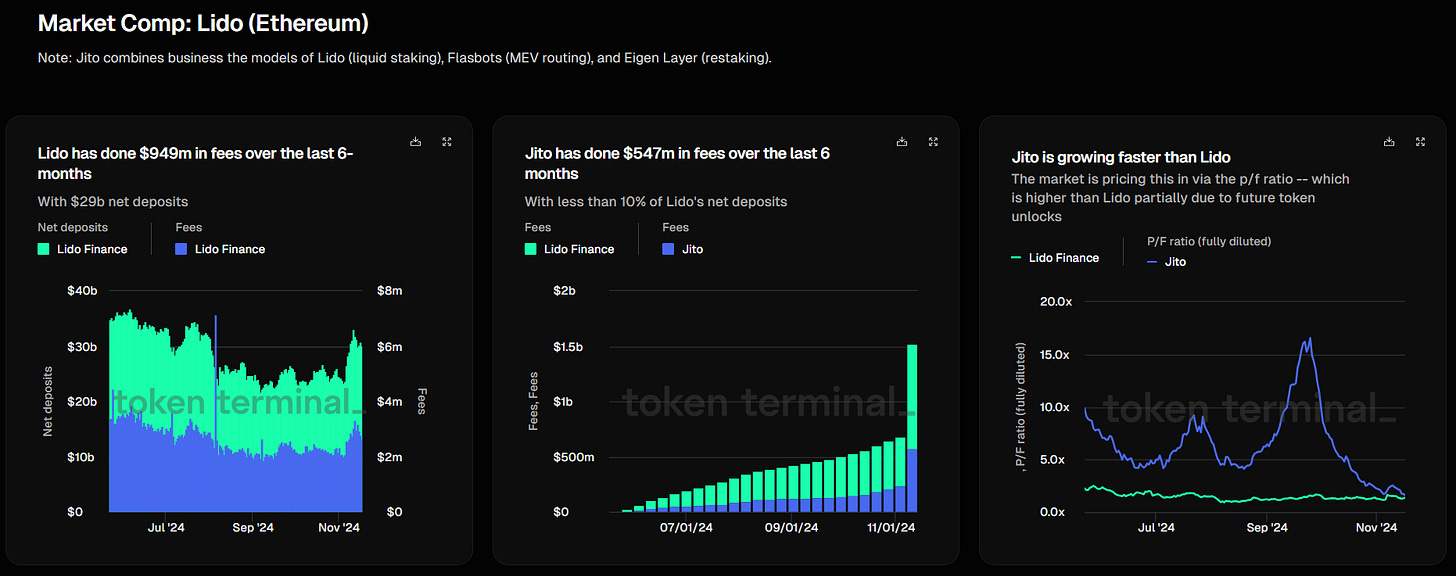1456x576 pixels.
Task: Click subtitle "With $29b net deposits"
Action: click(x=113, y=202)
